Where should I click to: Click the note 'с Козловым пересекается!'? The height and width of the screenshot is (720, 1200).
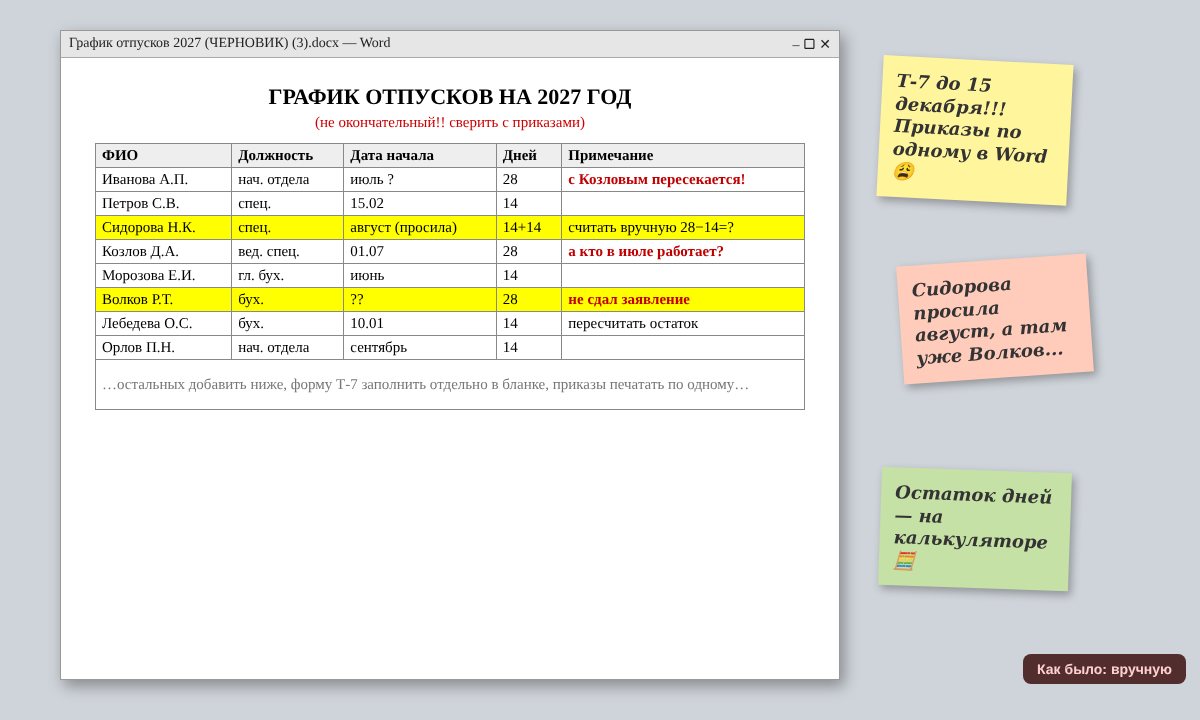[x=657, y=180]
